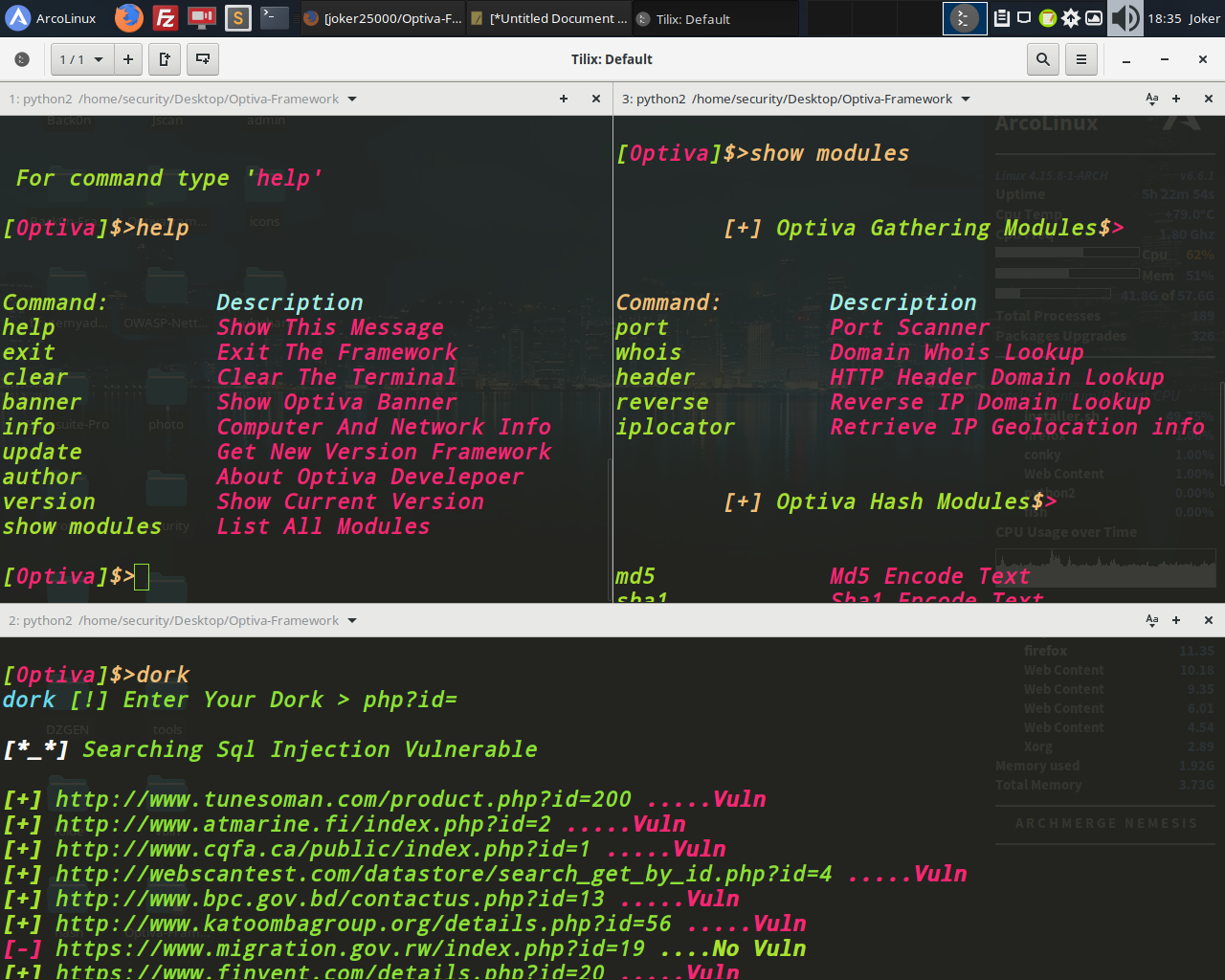1225x980 pixels.
Task: Add terminal right split button
Action: 165,59
